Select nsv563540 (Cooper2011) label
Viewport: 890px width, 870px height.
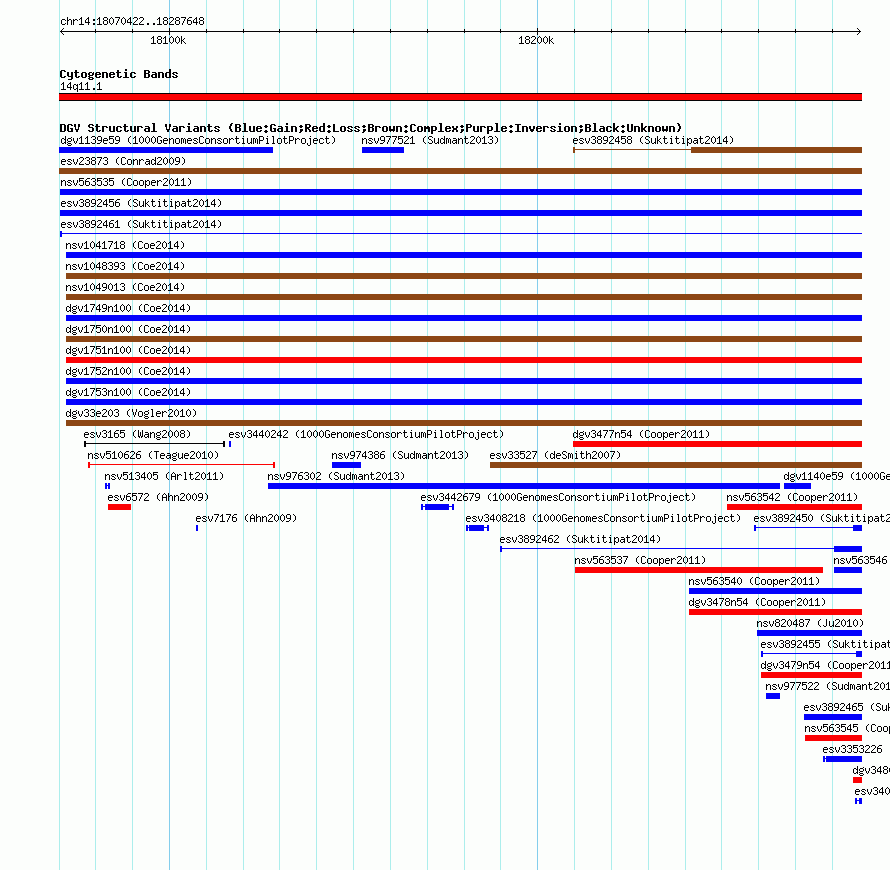click(754, 581)
